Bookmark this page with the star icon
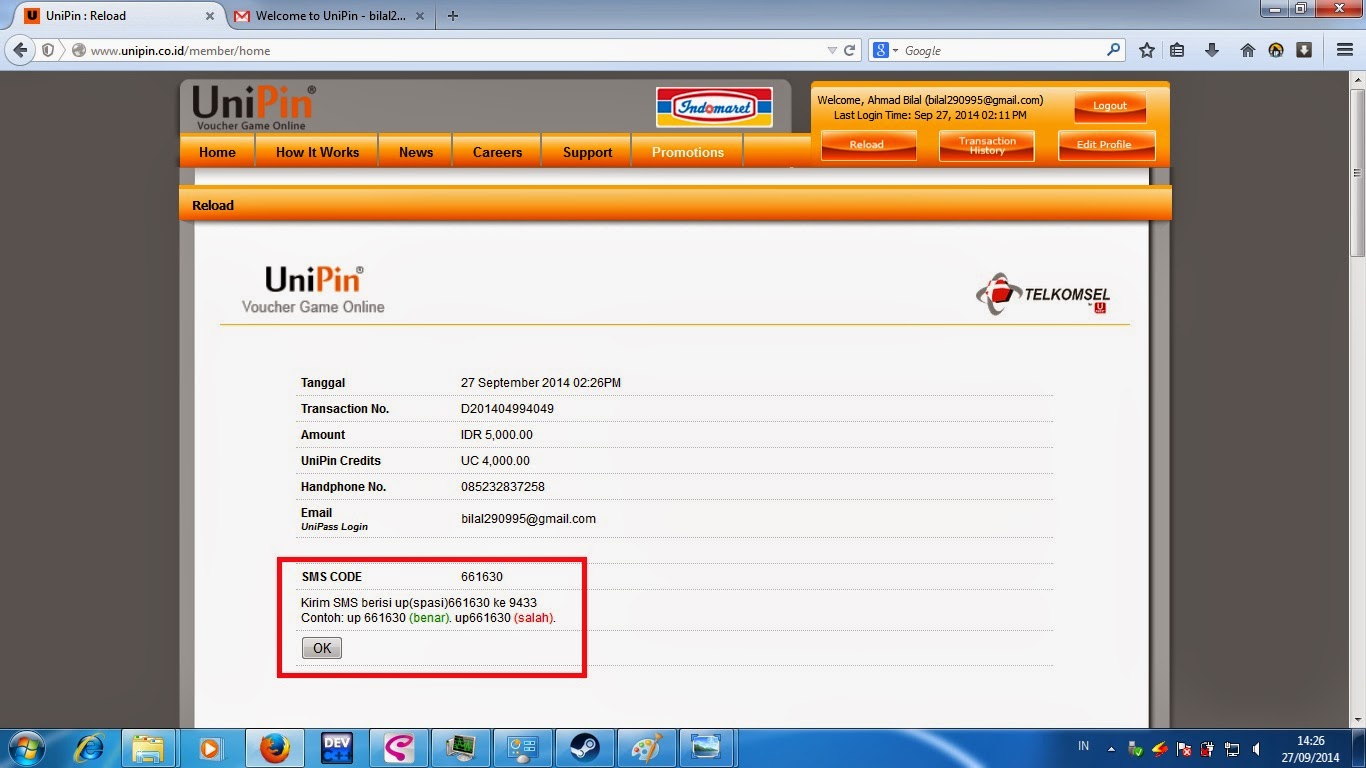The height and width of the screenshot is (768, 1366). [x=1147, y=50]
